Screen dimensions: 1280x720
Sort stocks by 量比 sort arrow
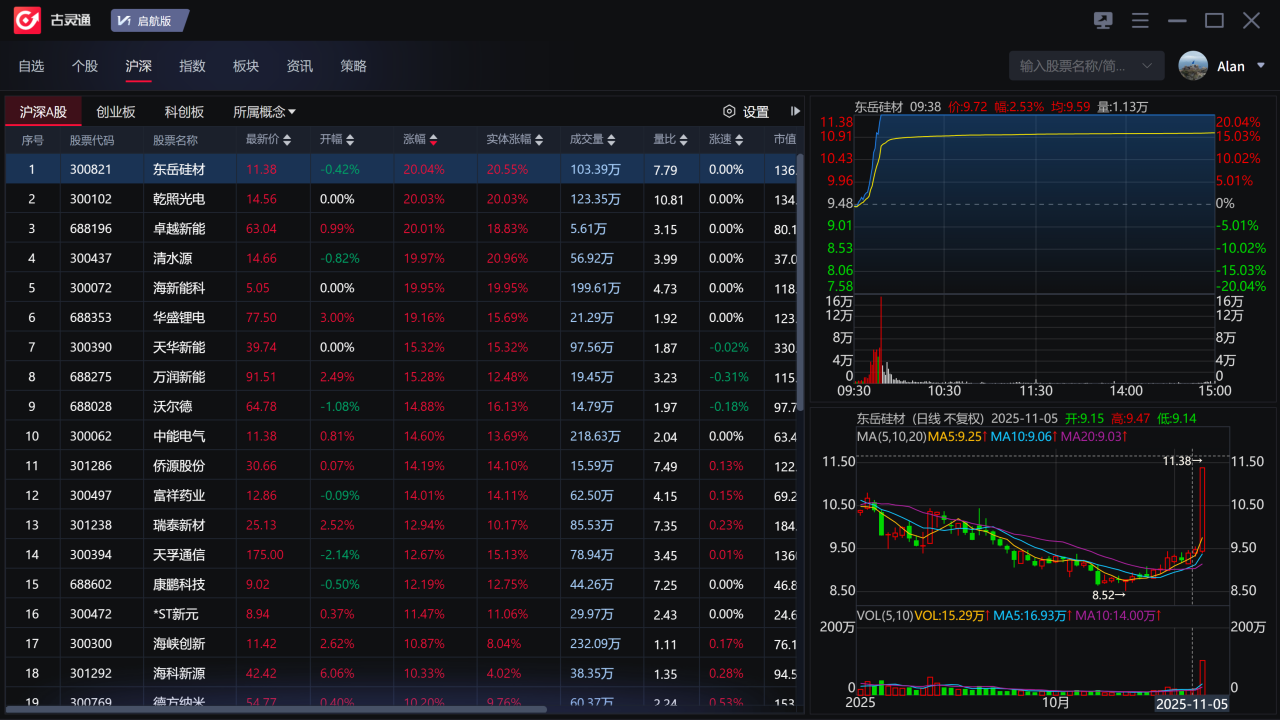686,140
